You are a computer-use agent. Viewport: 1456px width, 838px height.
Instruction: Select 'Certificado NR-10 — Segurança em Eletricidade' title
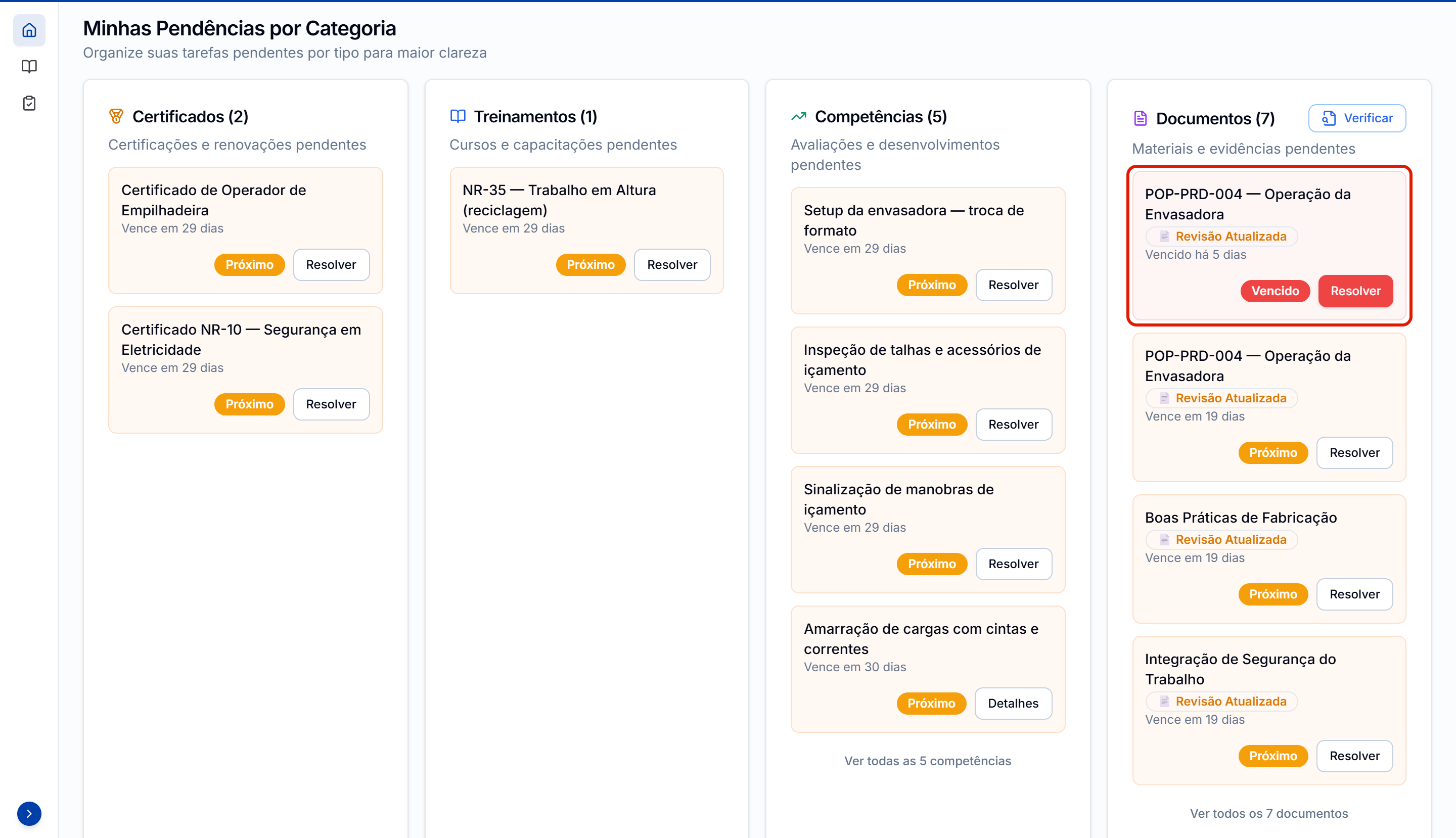241,340
